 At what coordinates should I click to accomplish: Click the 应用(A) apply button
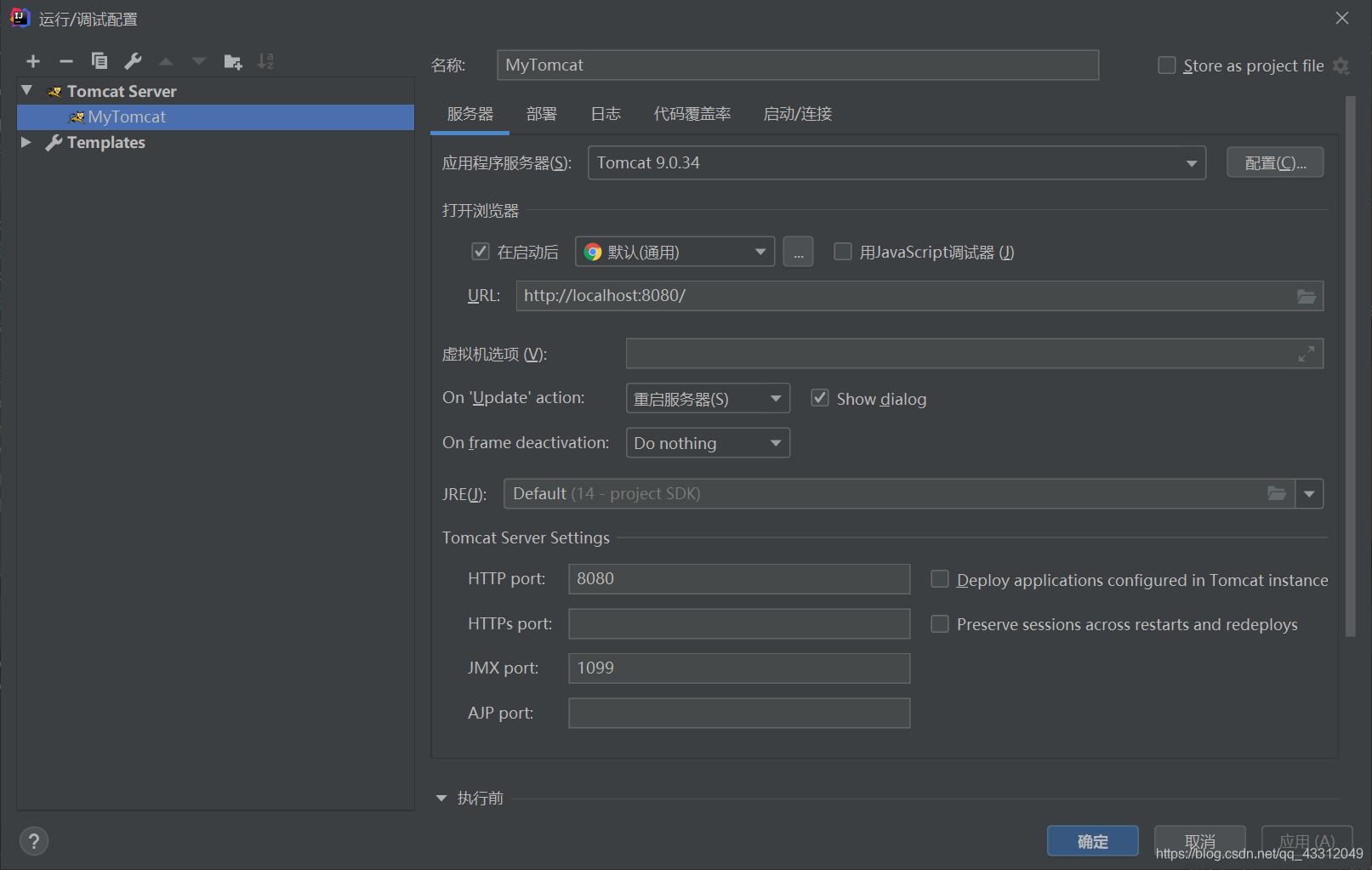point(1307,841)
